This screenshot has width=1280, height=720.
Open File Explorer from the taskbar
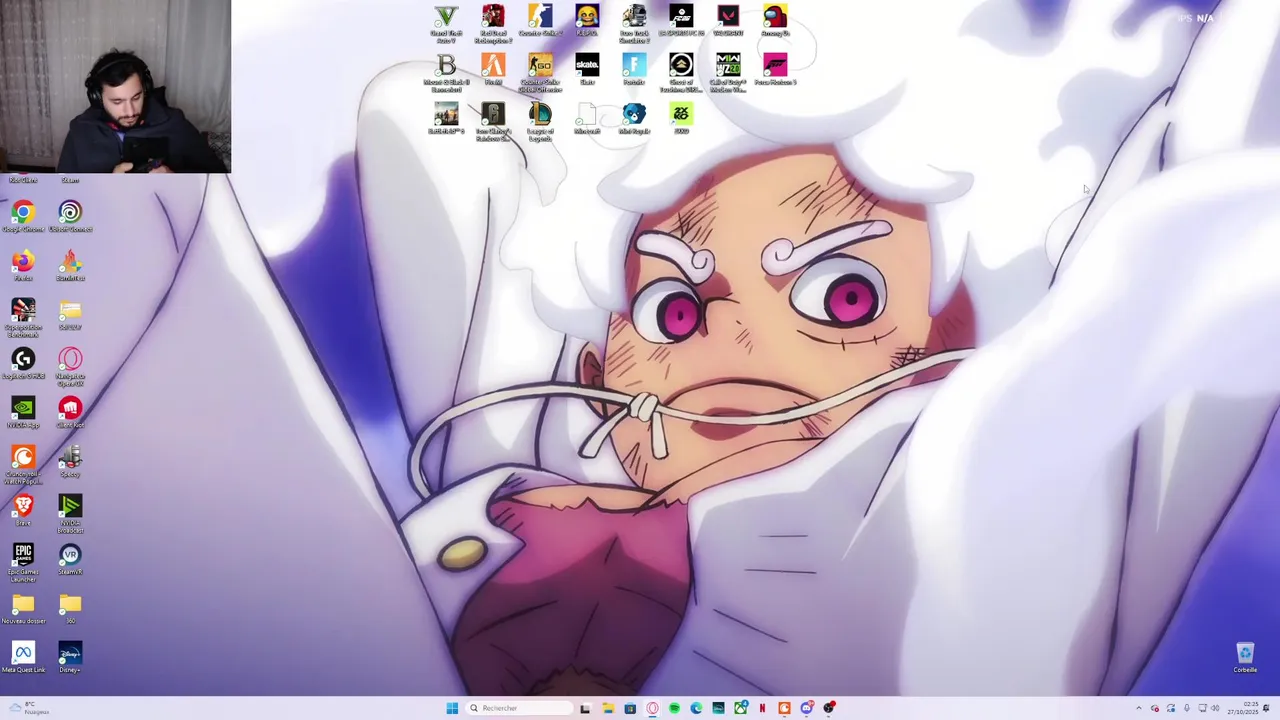point(608,708)
